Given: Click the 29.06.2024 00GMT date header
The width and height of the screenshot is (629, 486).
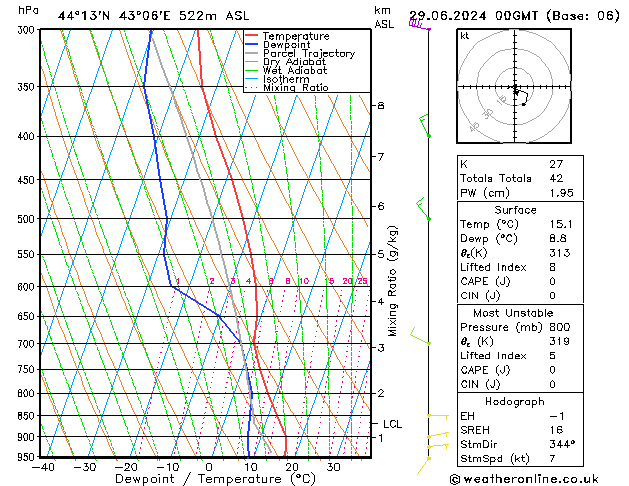Looking at the screenshot, I should [x=514, y=15].
